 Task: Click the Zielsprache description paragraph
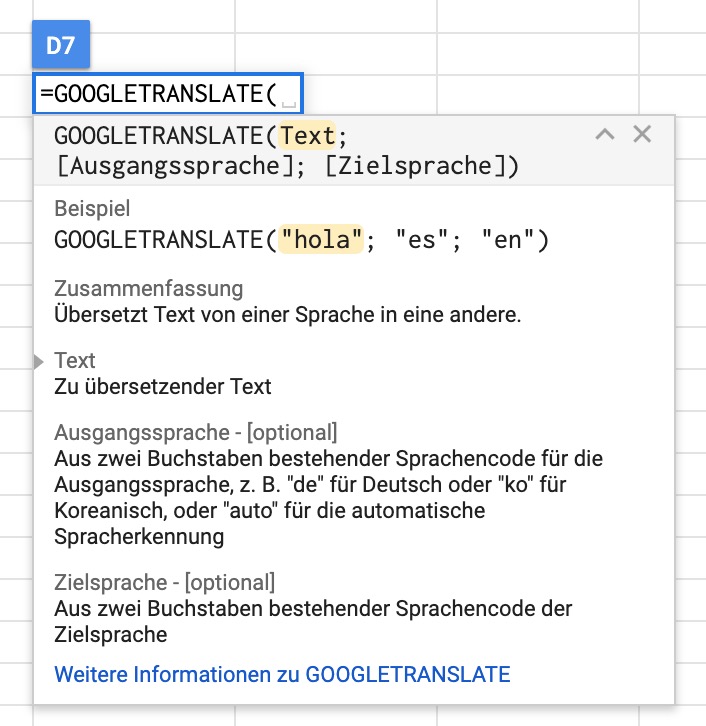coord(313,621)
